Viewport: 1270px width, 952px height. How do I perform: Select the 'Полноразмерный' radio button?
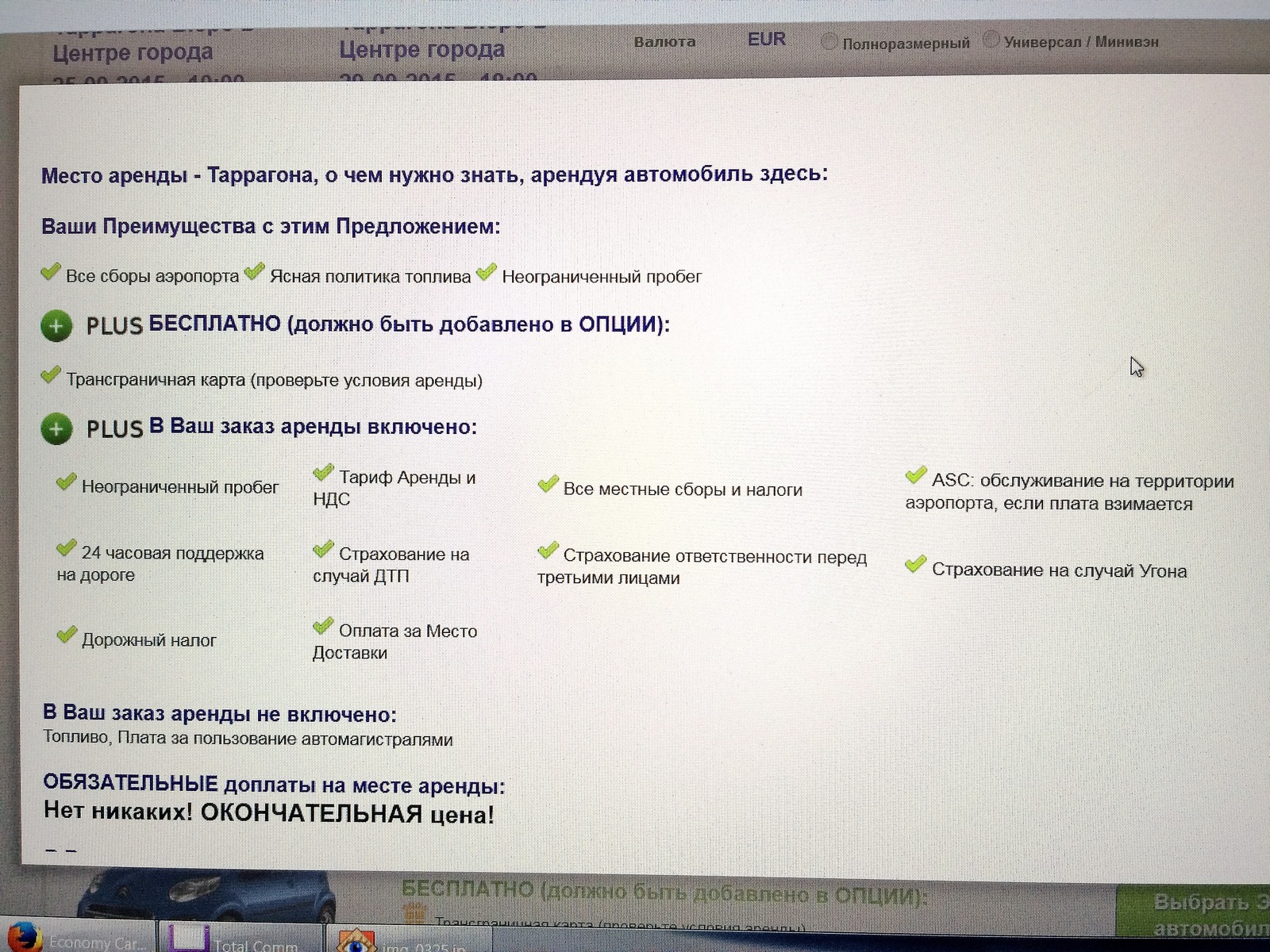point(829,41)
